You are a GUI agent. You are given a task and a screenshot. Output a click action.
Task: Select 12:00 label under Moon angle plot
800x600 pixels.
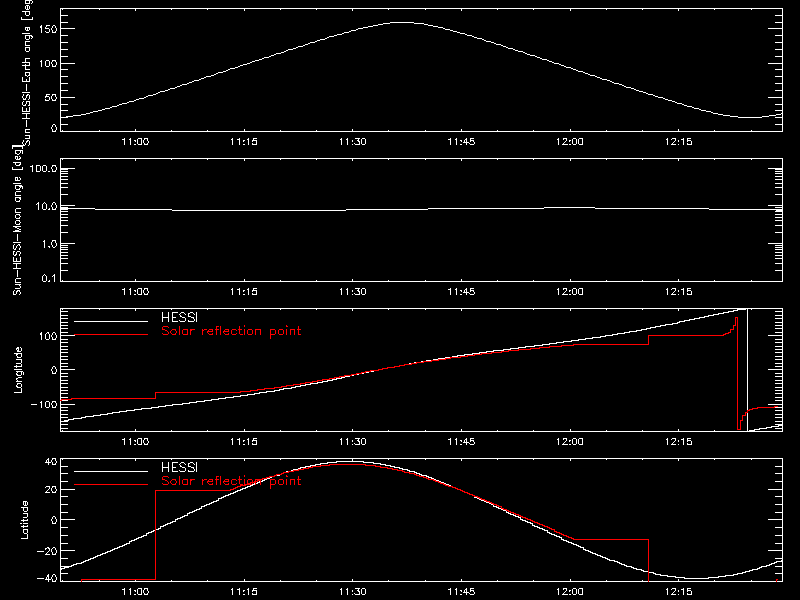point(570,292)
